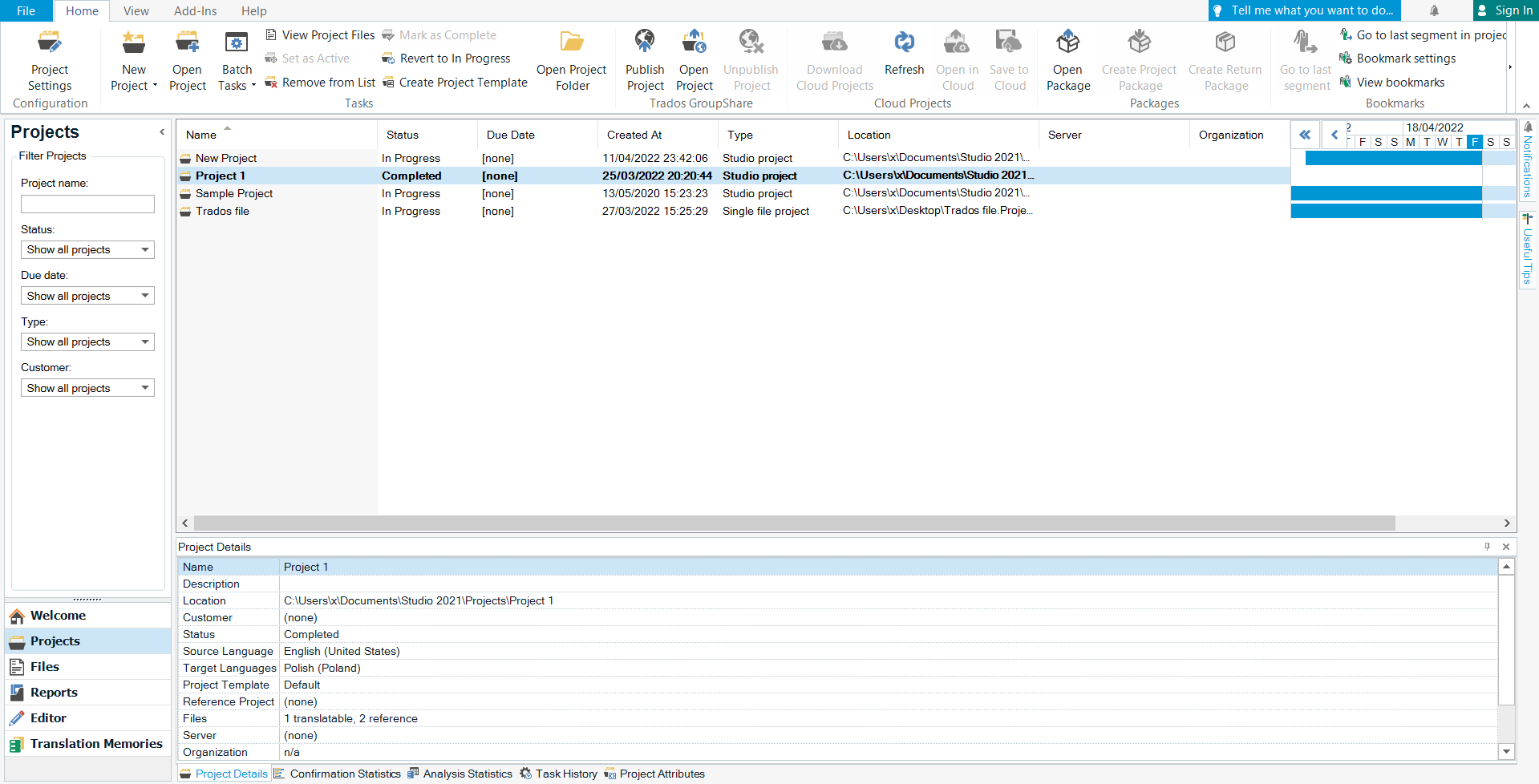Click View Project Files
1539x784 pixels.
tap(320, 35)
